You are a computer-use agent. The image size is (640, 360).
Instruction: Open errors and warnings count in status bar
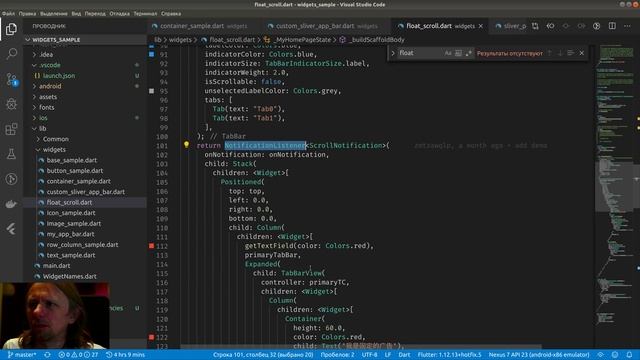(78, 355)
